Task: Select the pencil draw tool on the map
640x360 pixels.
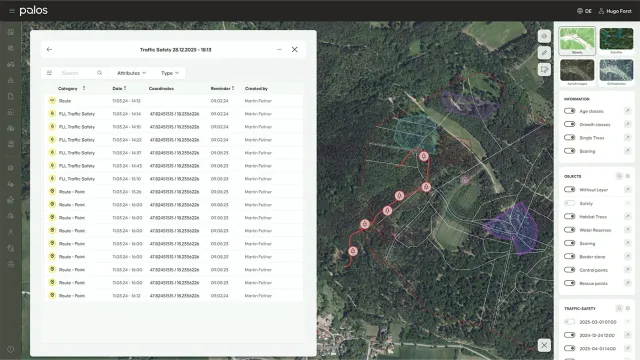Action: click(544, 53)
